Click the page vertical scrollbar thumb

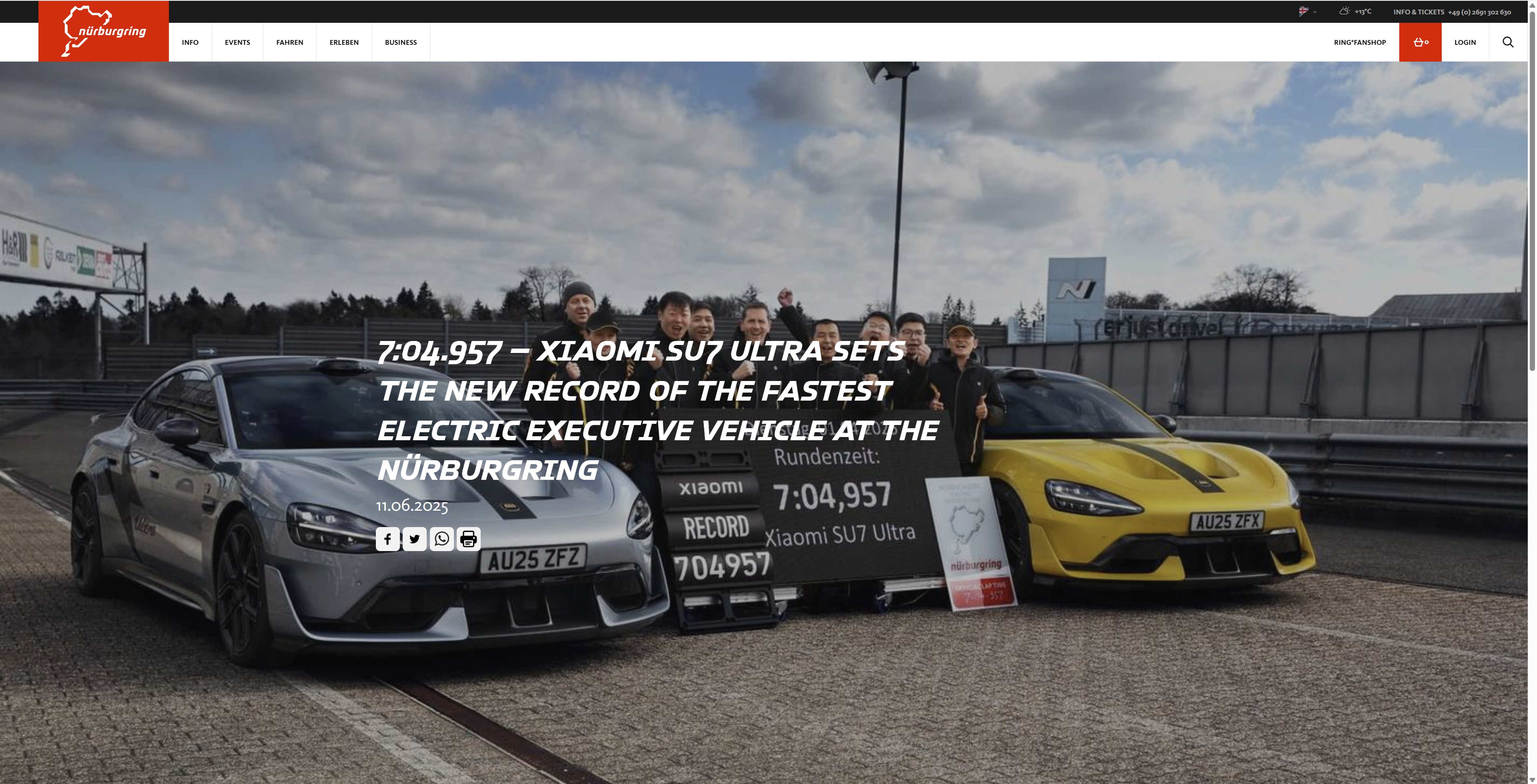coord(1532,191)
